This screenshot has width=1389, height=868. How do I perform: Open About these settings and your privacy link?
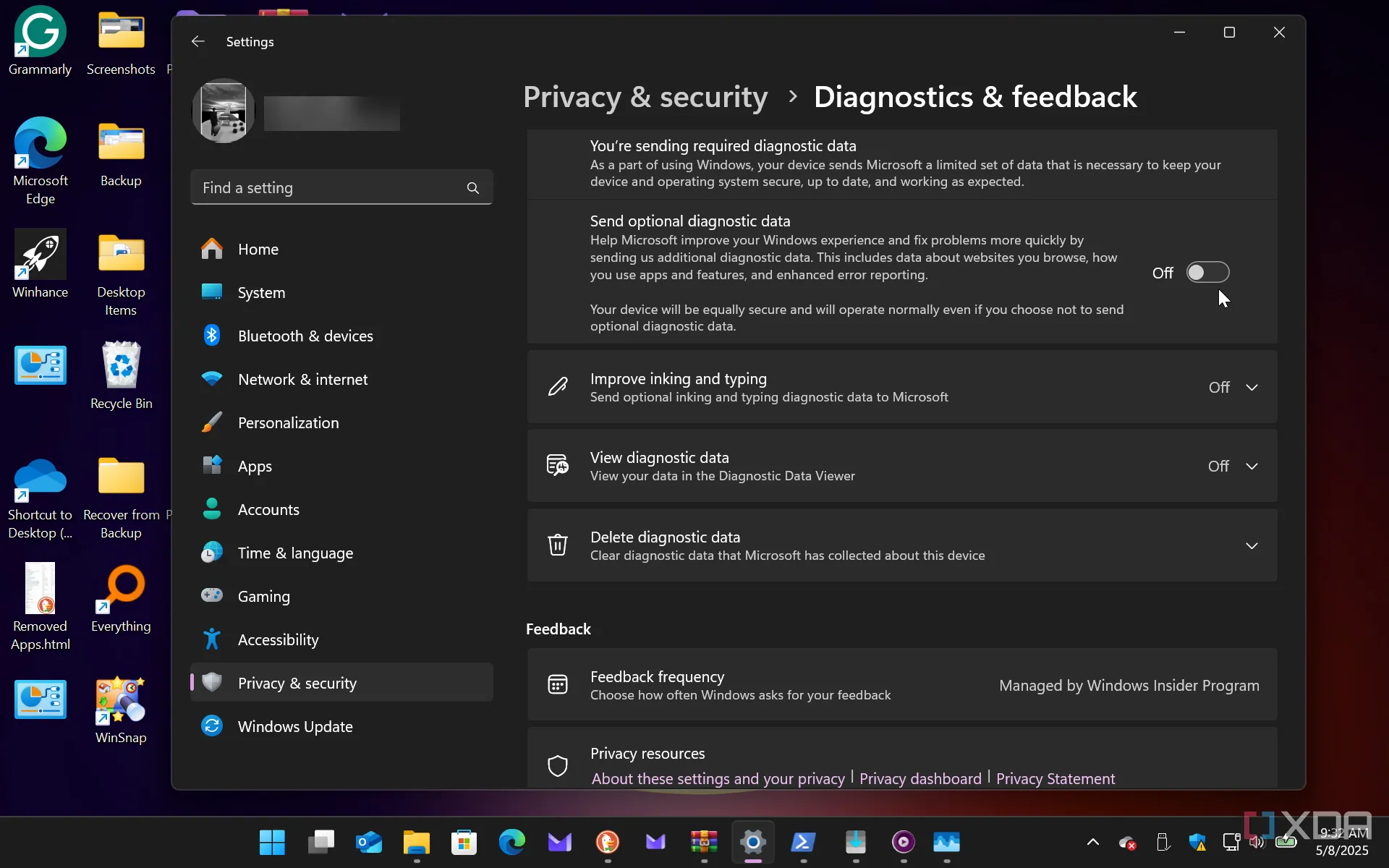(718, 779)
